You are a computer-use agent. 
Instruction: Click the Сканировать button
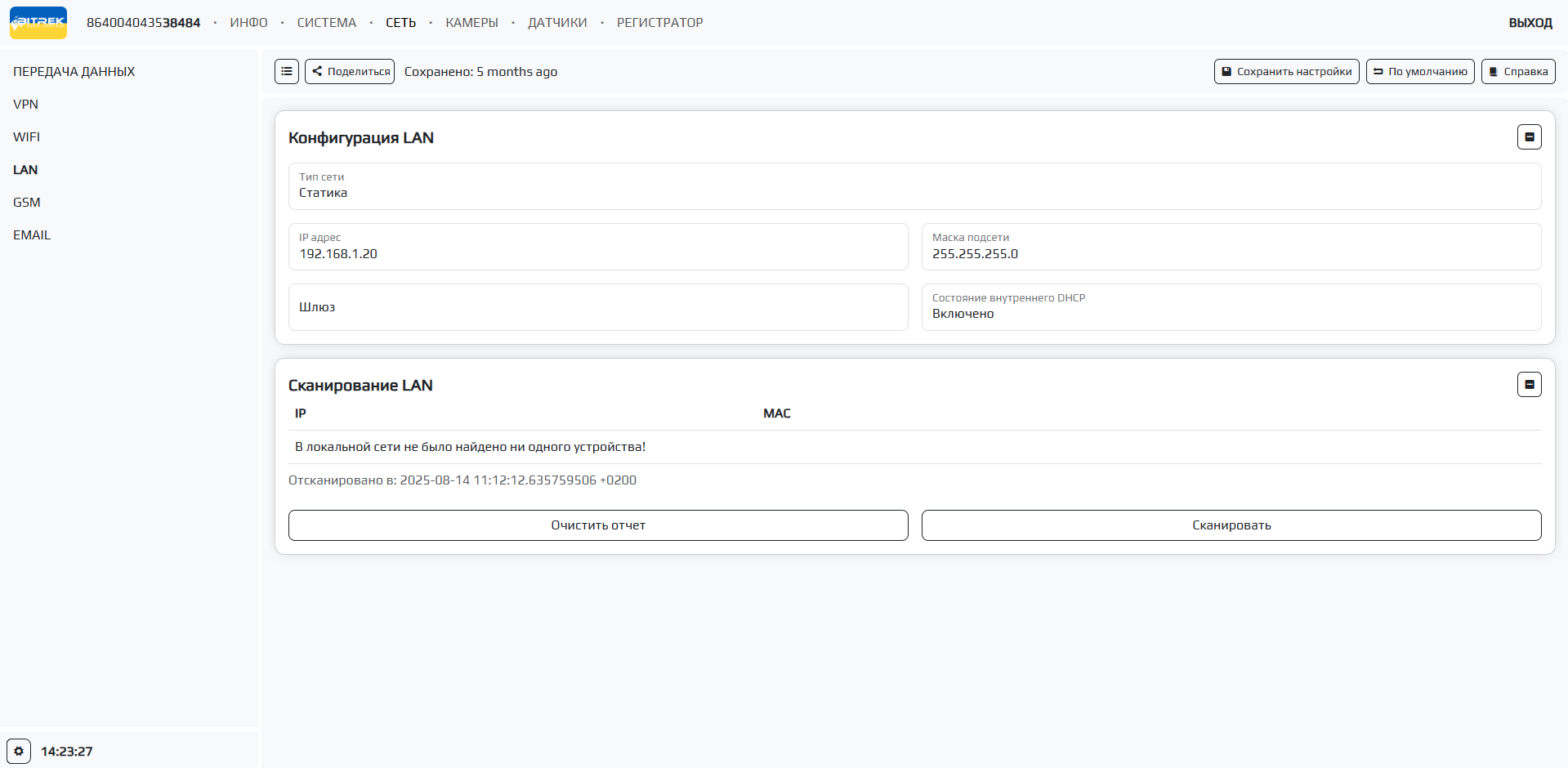(1231, 525)
